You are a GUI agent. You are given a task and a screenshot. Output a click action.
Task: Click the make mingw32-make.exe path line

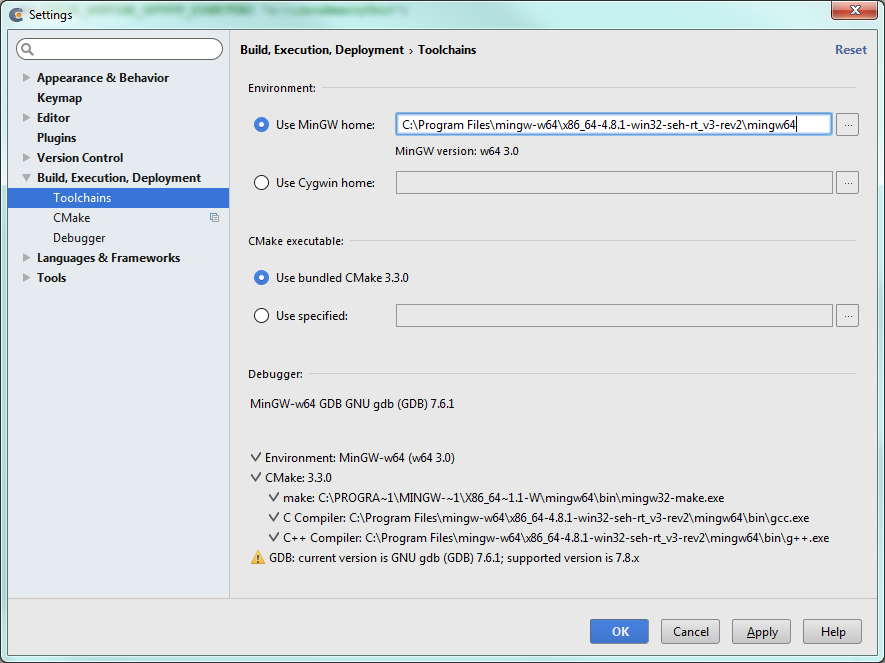503,498
